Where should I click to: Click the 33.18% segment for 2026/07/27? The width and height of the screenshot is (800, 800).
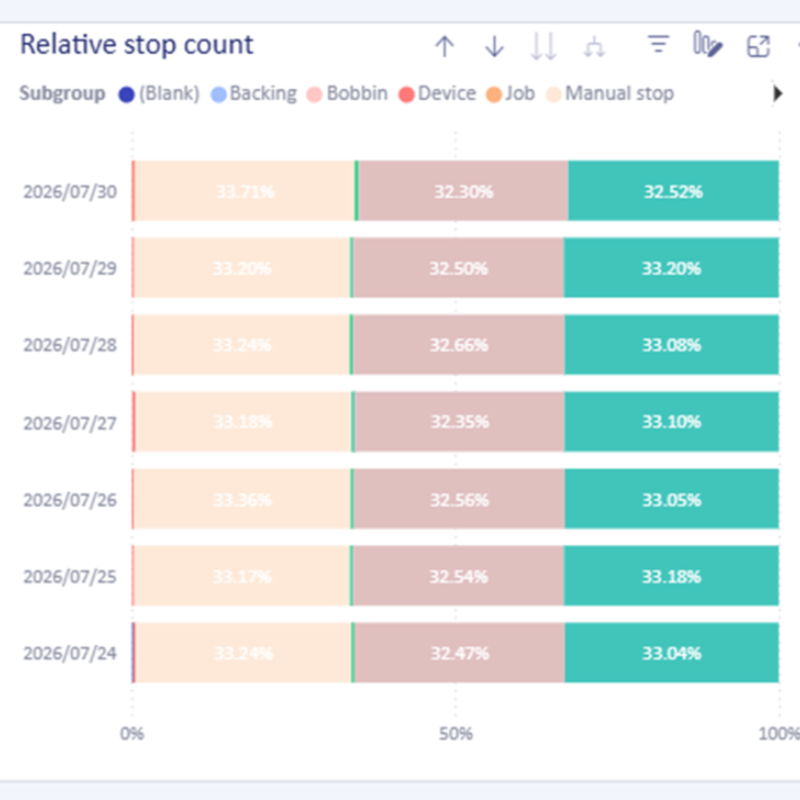243,421
